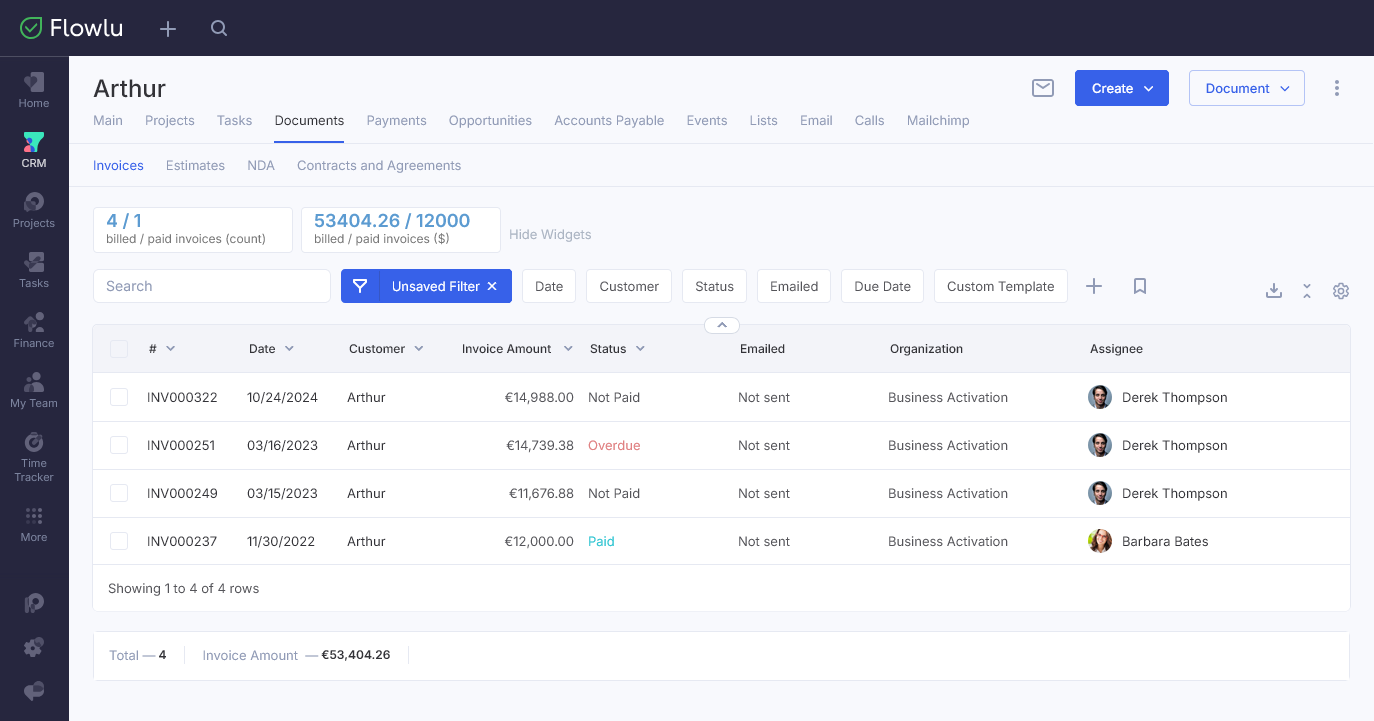Click into the Search input field
The width and height of the screenshot is (1374, 721).
(x=212, y=286)
